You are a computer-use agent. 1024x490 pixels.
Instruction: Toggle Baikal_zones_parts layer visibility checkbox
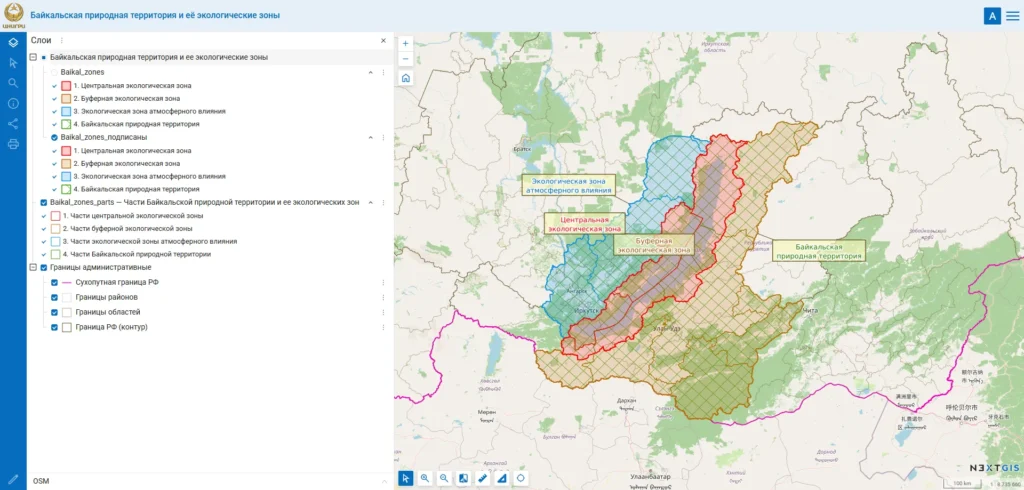(44, 203)
